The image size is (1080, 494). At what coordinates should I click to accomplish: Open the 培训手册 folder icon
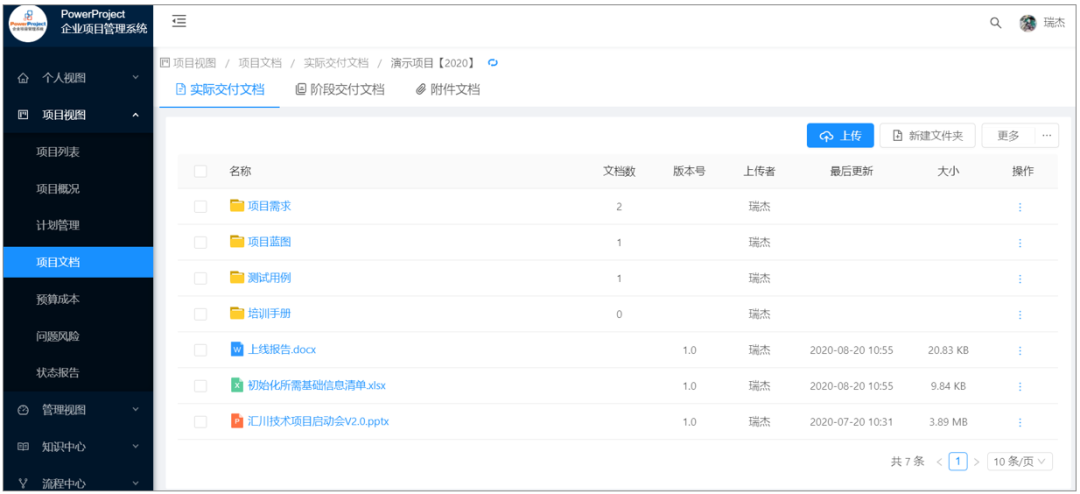pos(237,313)
